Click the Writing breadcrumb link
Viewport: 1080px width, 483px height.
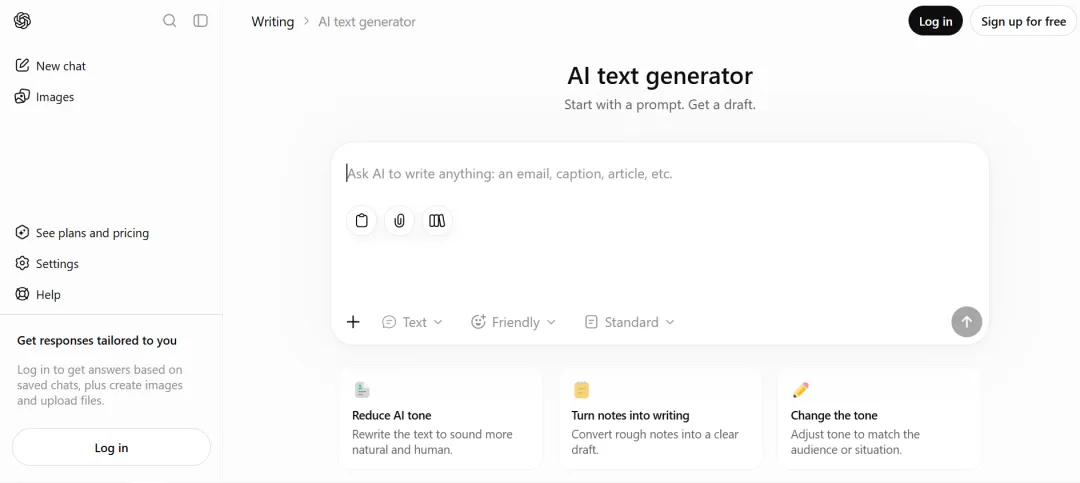[273, 21]
